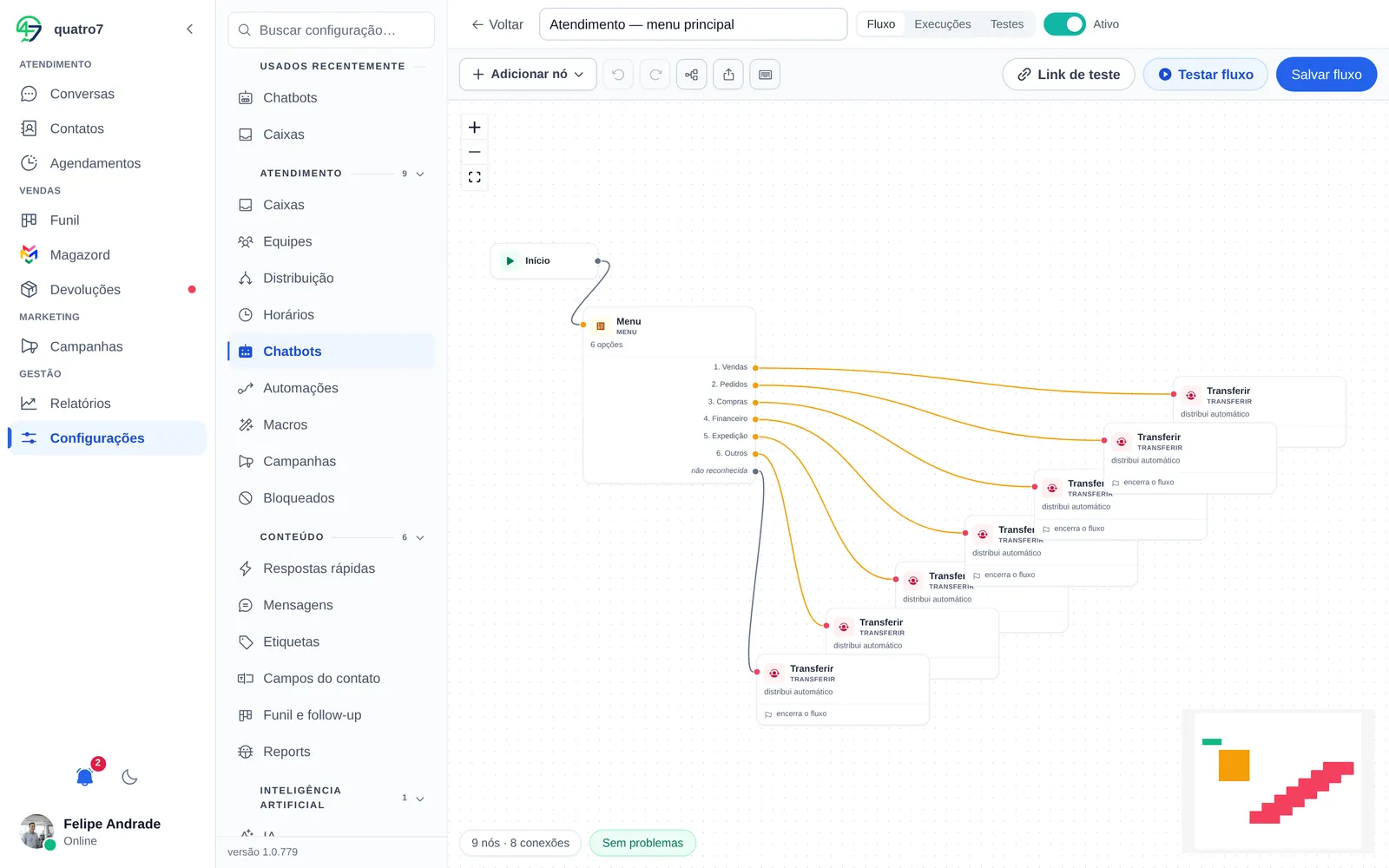The height and width of the screenshot is (868, 1389).
Task: Click the 9 nós · 8 conexões counter
Action: pos(520,843)
